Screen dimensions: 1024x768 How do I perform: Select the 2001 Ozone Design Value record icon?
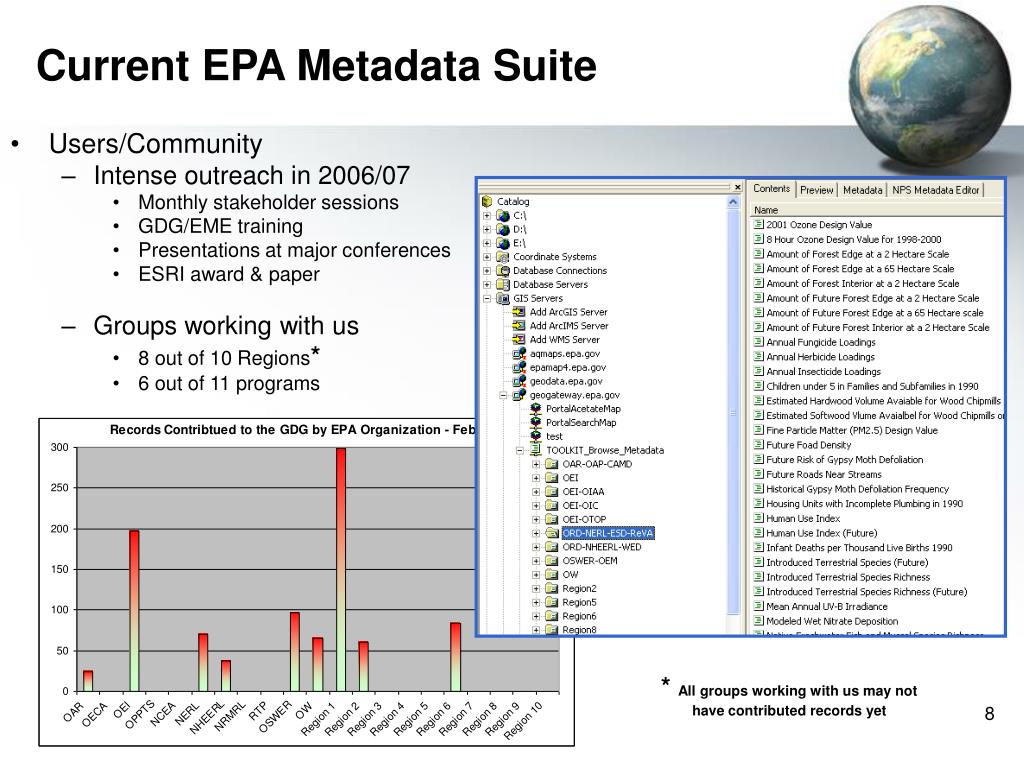pyautogui.click(x=758, y=224)
